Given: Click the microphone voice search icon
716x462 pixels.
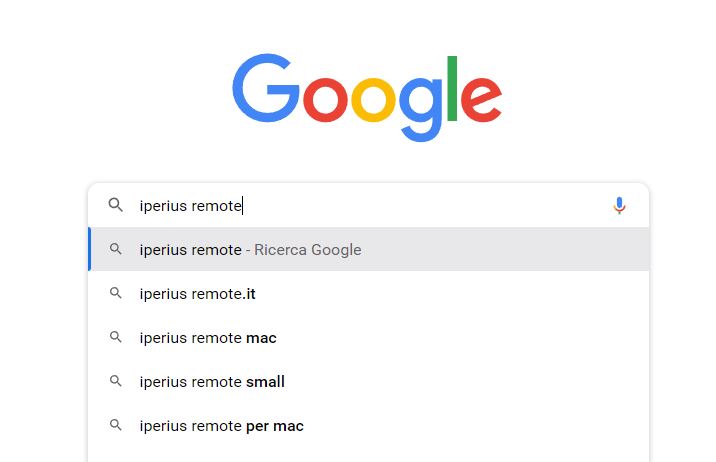Looking at the screenshot, I should 619,205.
